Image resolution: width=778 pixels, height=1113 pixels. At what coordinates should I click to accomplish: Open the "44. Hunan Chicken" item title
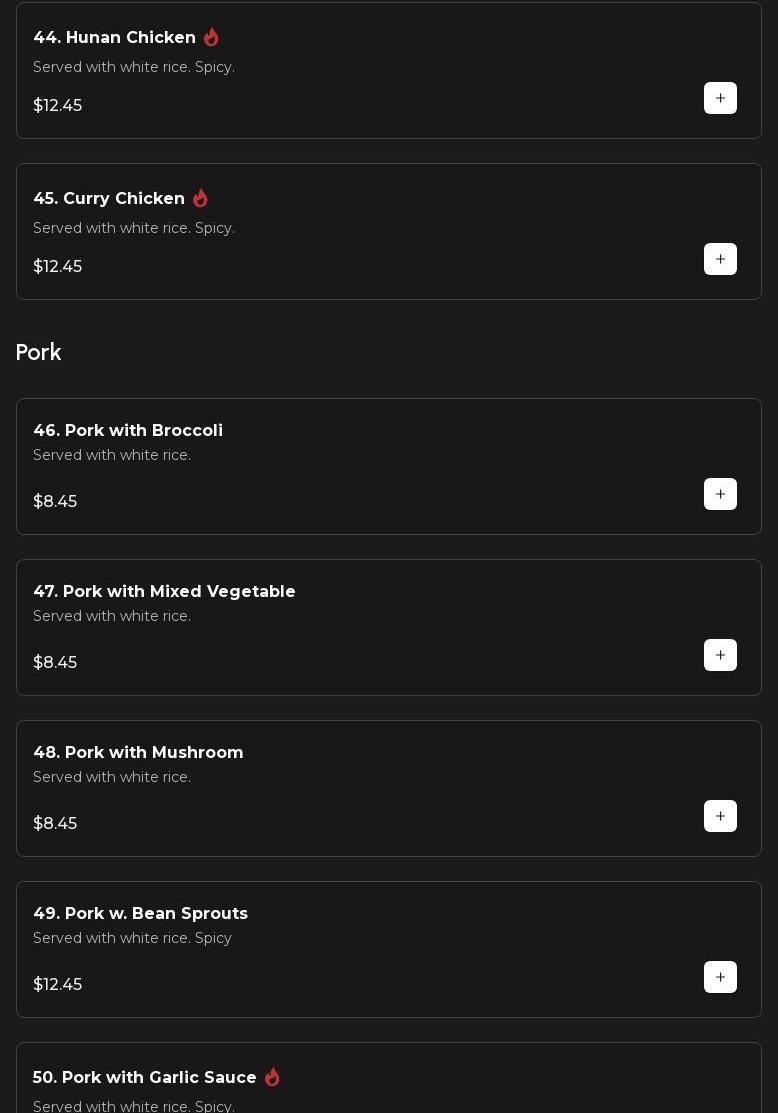(x=115, y=37)
